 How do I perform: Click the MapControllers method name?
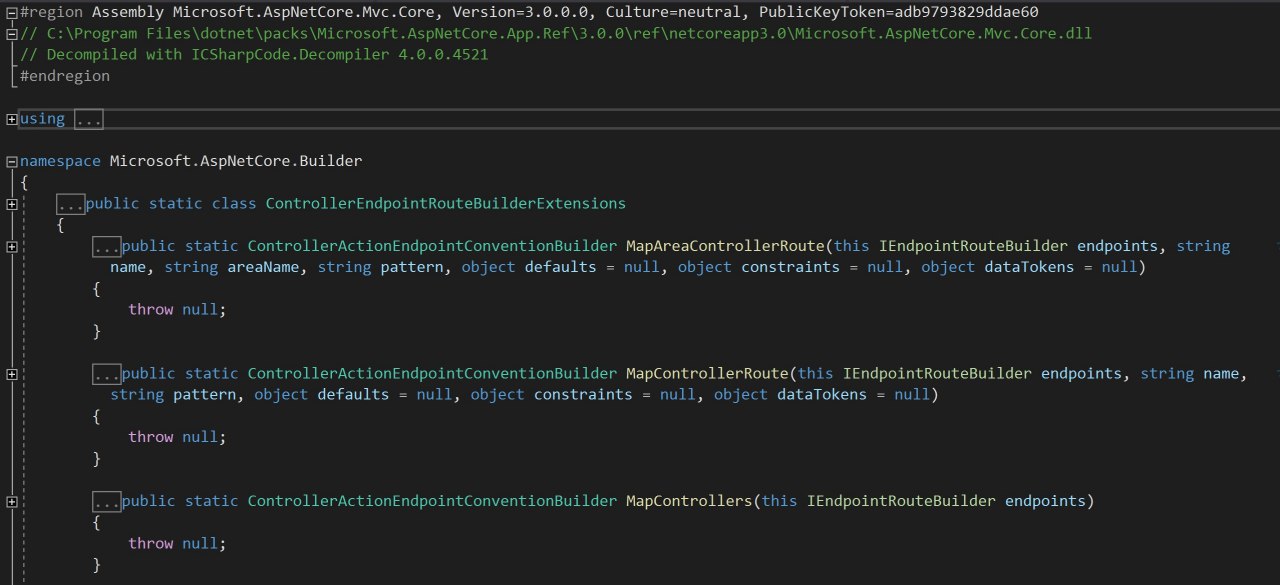[689, 501]
